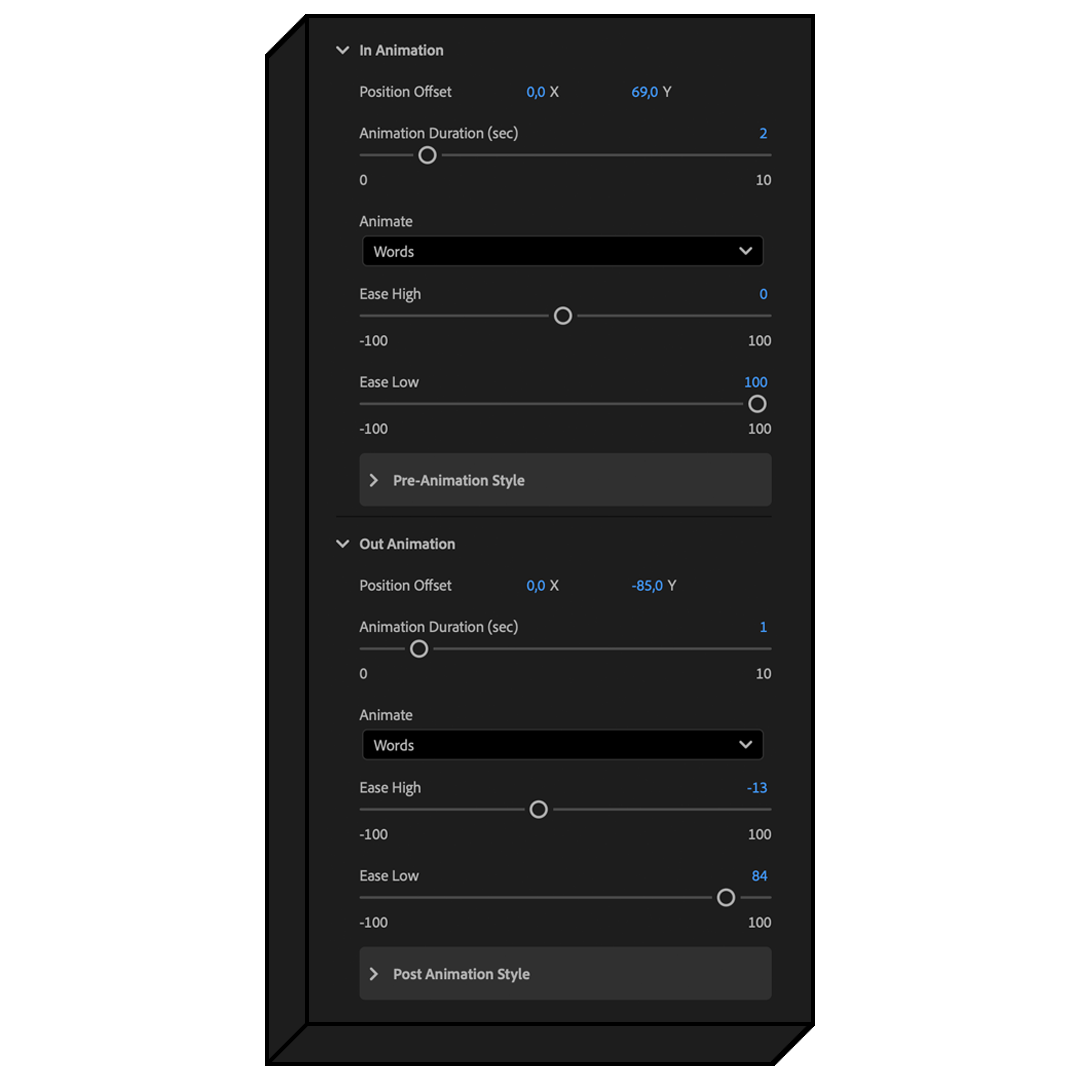Click Out Animation Position Offset X value
This screenshot has width=1080, height=1080.
(x=536, y=586)
